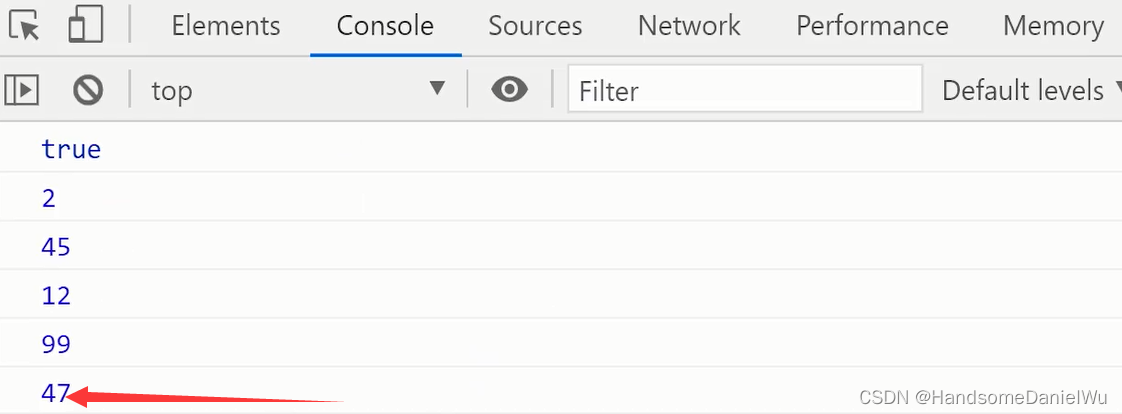Open the Sources tab
Viewport: 1122px width, 414px height.
tap(535, 26)
